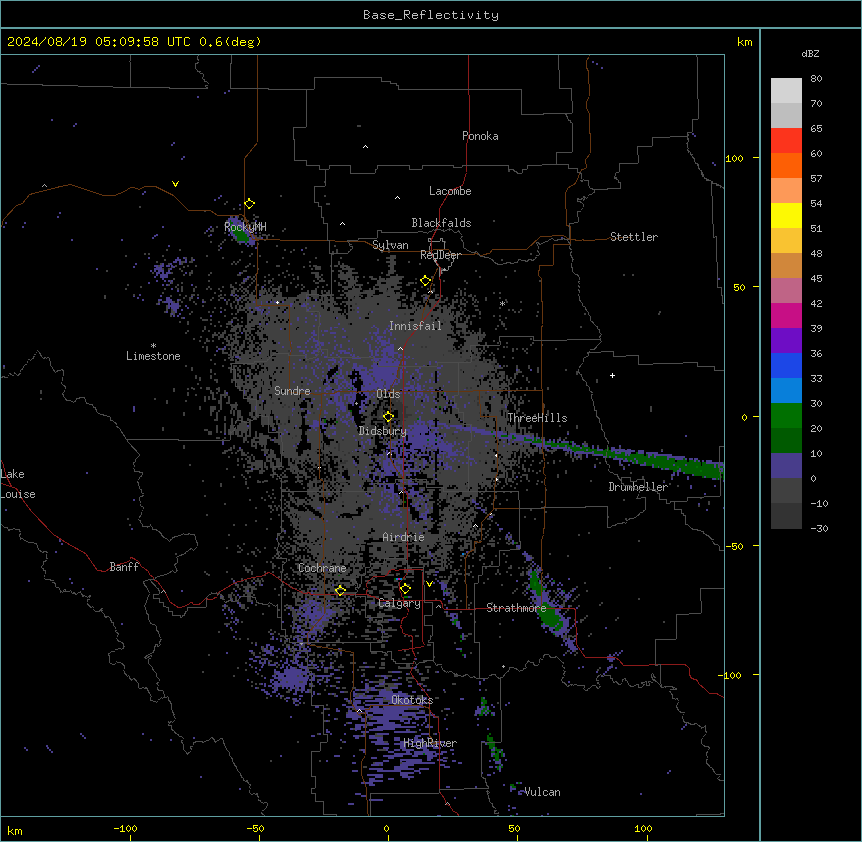This screenshot has height=842, width=862.
Task: Select the yellow diamond marker between Olds and Didsbury
Action: tap(388, 416)
